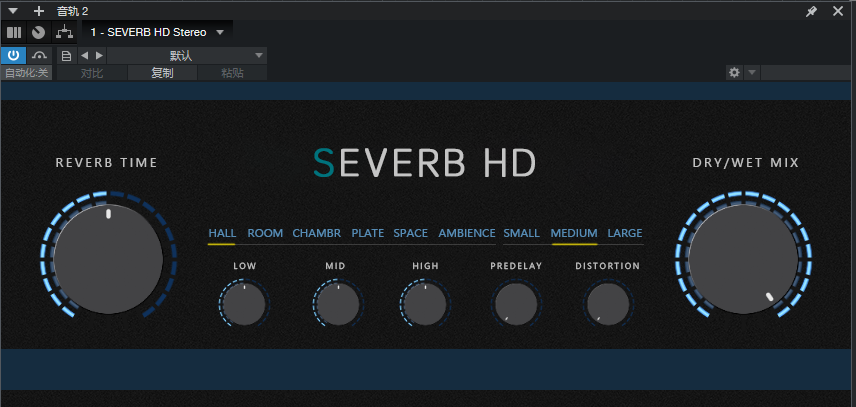Click the MID knob
This screenshot has width=856, height=407.
337,304
